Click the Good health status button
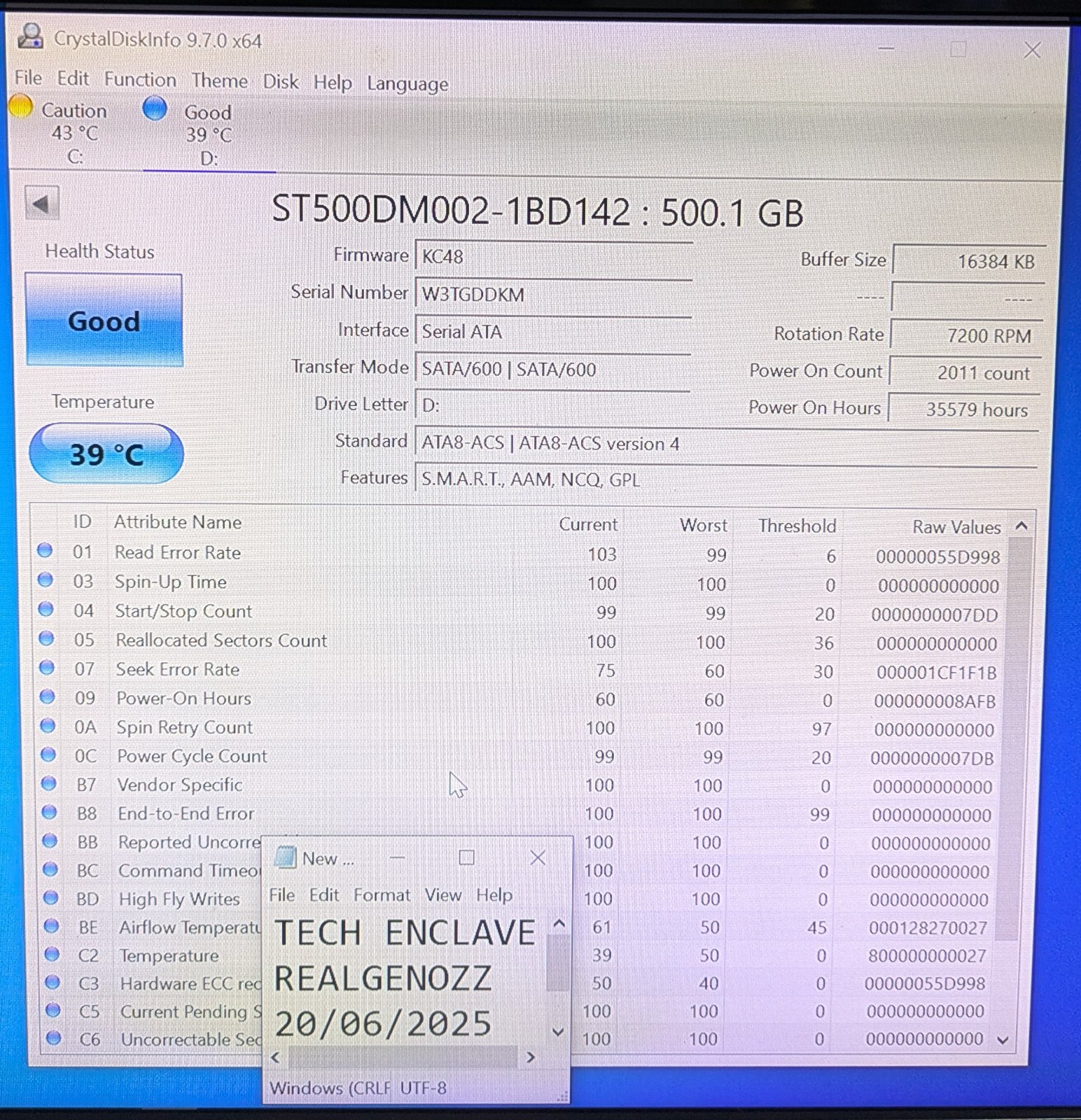 click(x=104, y=320)
